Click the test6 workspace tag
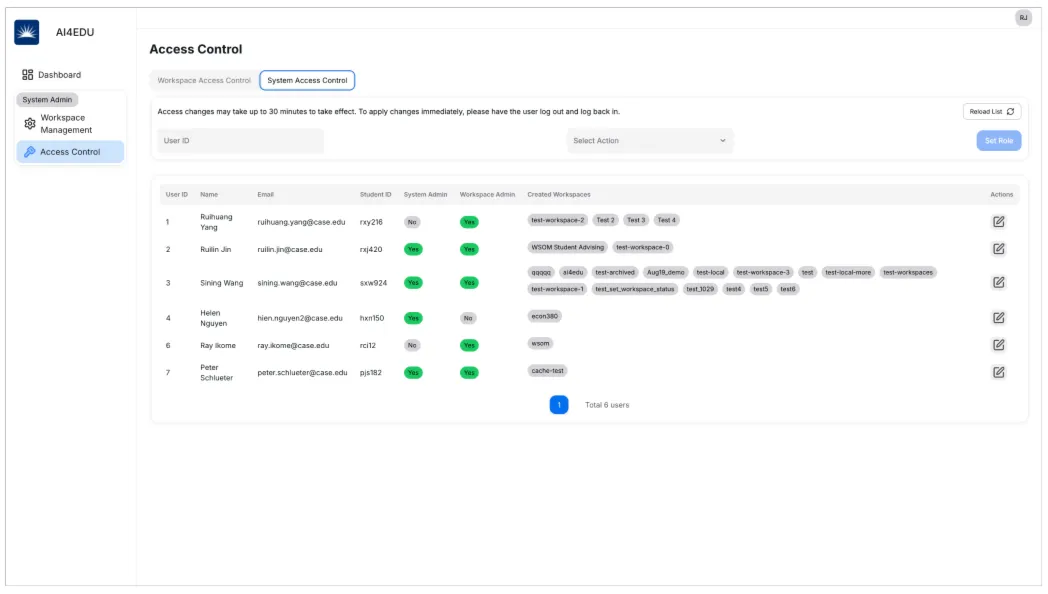The image size is (1048, 594). 788,289
